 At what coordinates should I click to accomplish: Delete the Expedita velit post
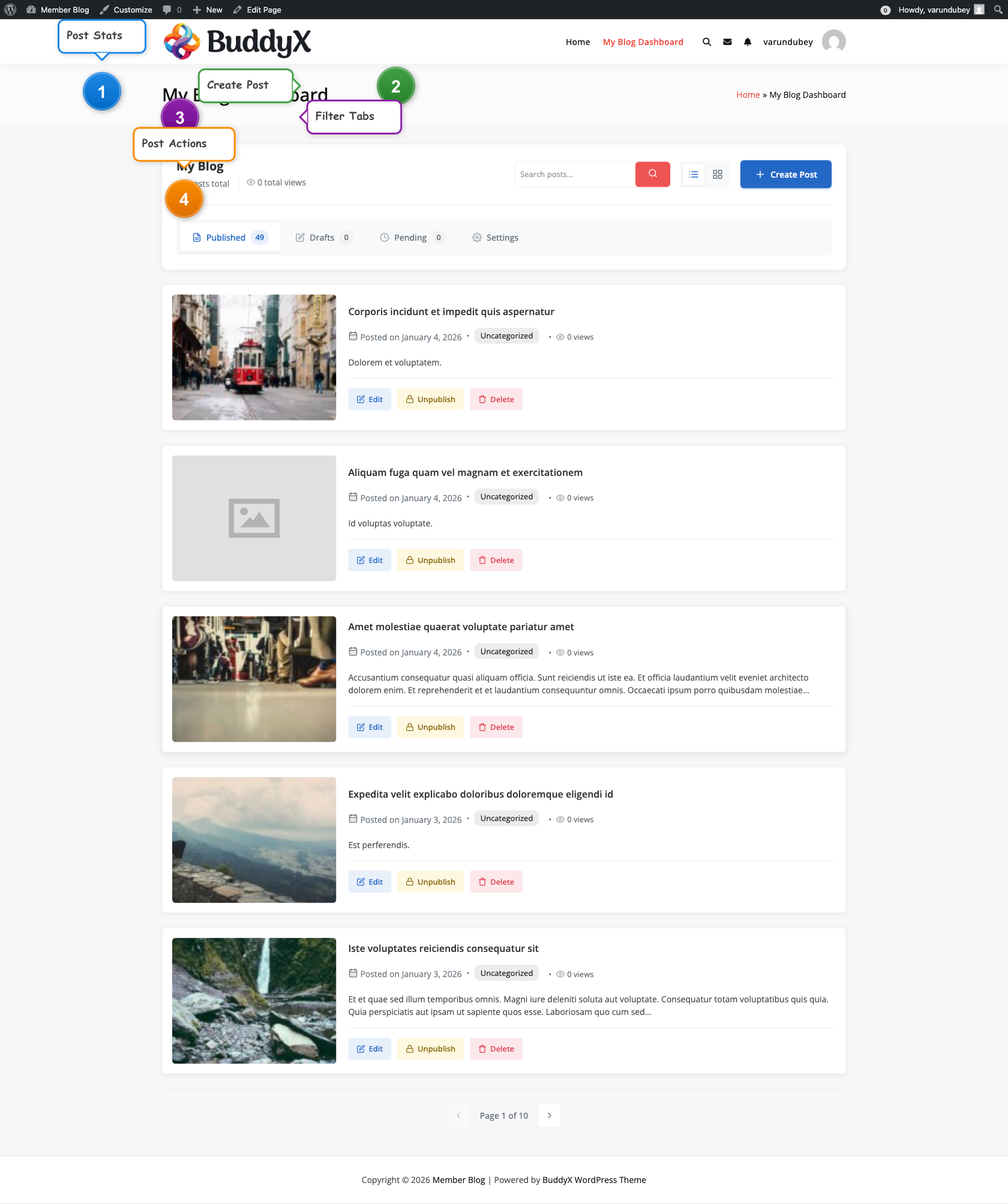pyautogui.click(x=496, y=882)
